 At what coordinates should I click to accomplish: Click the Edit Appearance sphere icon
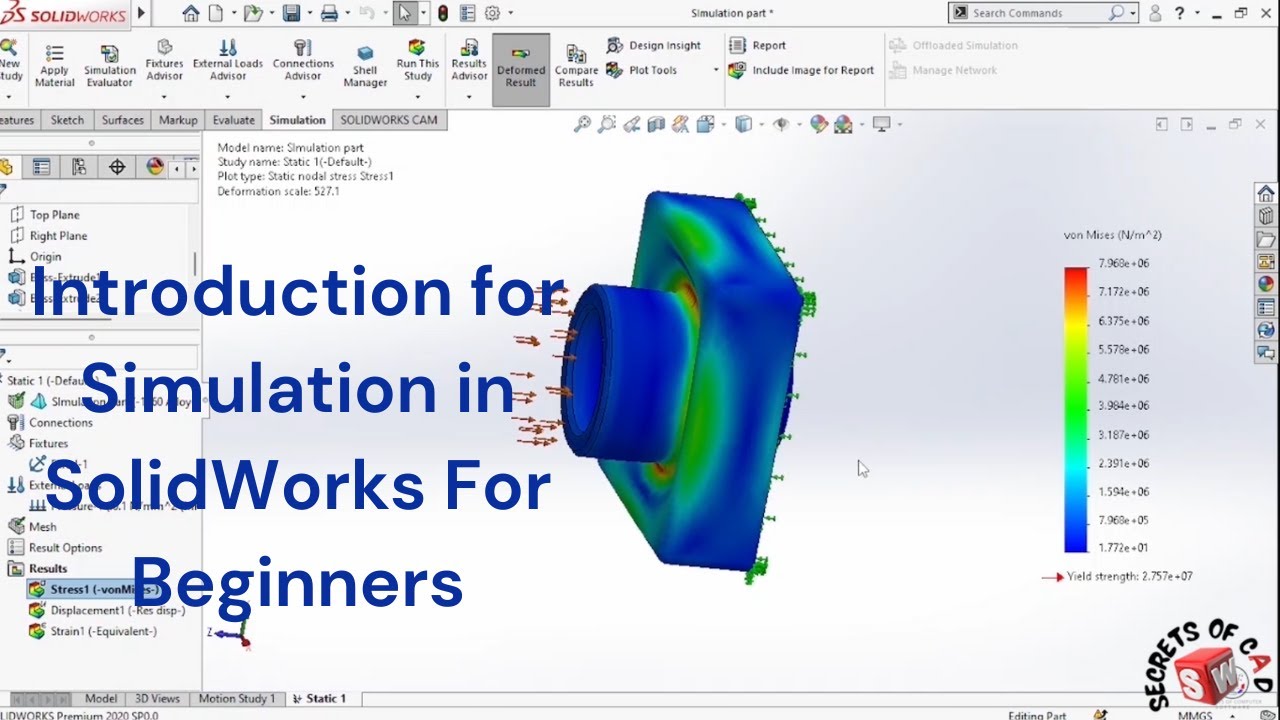819,124
